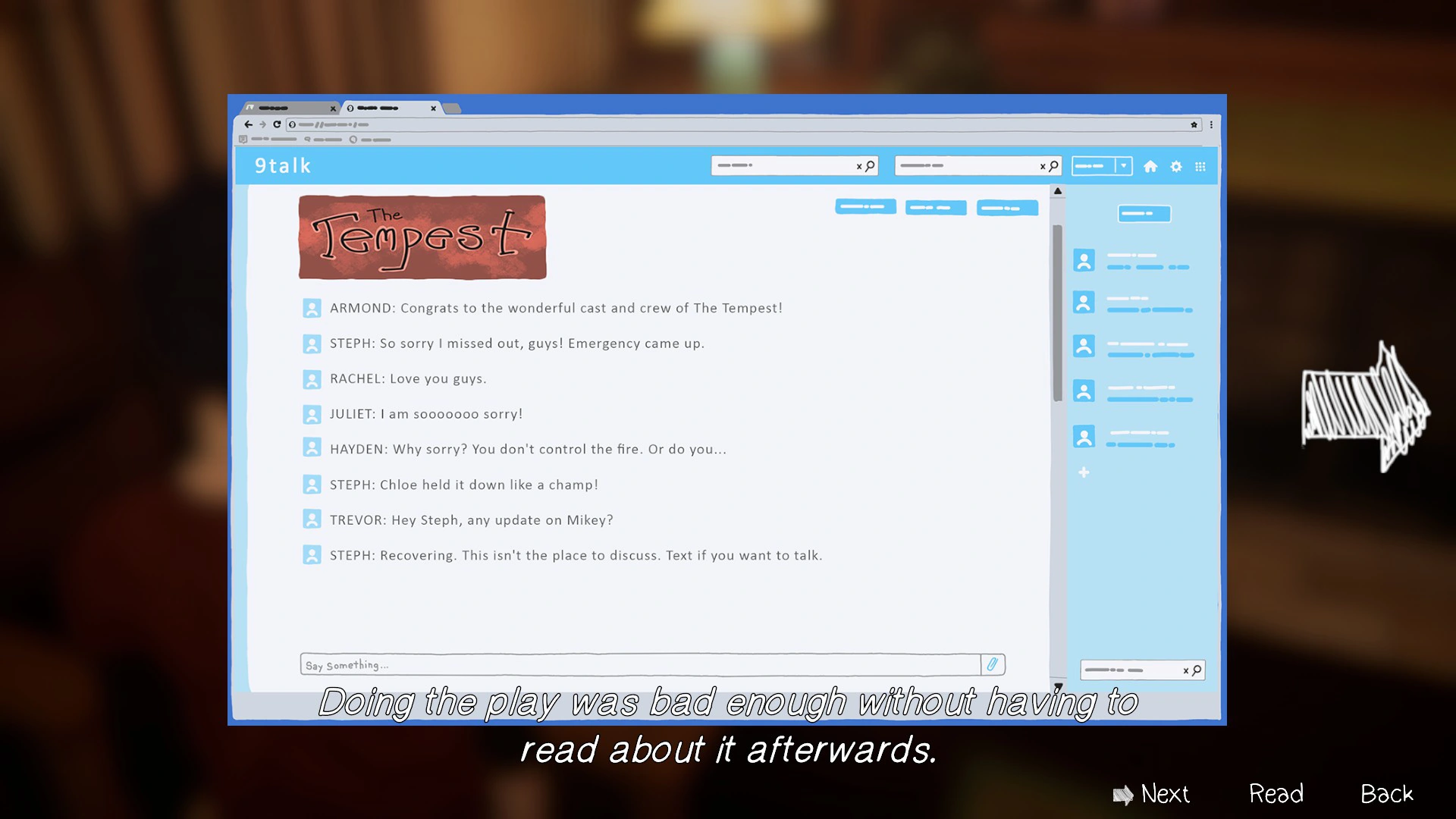Click the Read option
1456x819 pixels.
tap(1276, 794)
